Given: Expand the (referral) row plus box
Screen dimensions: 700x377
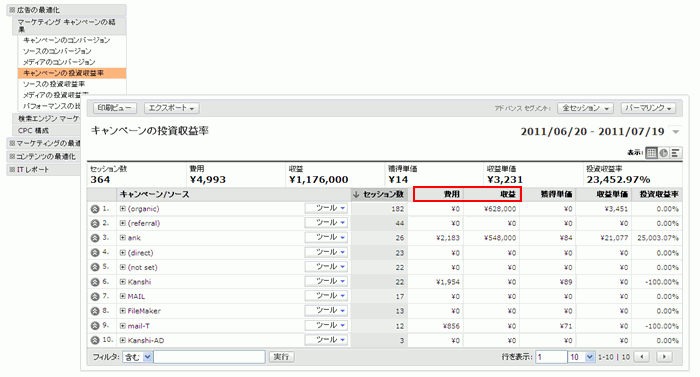Looking at the screenshot, I should [x=123, y=223].
